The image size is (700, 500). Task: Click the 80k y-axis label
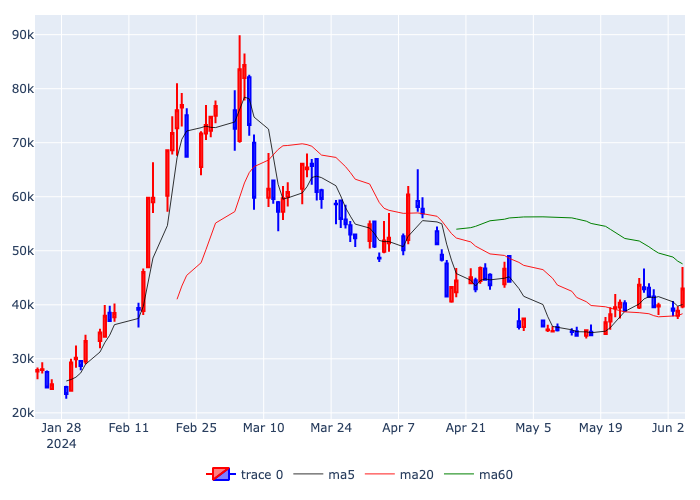[x=23, y=89]
